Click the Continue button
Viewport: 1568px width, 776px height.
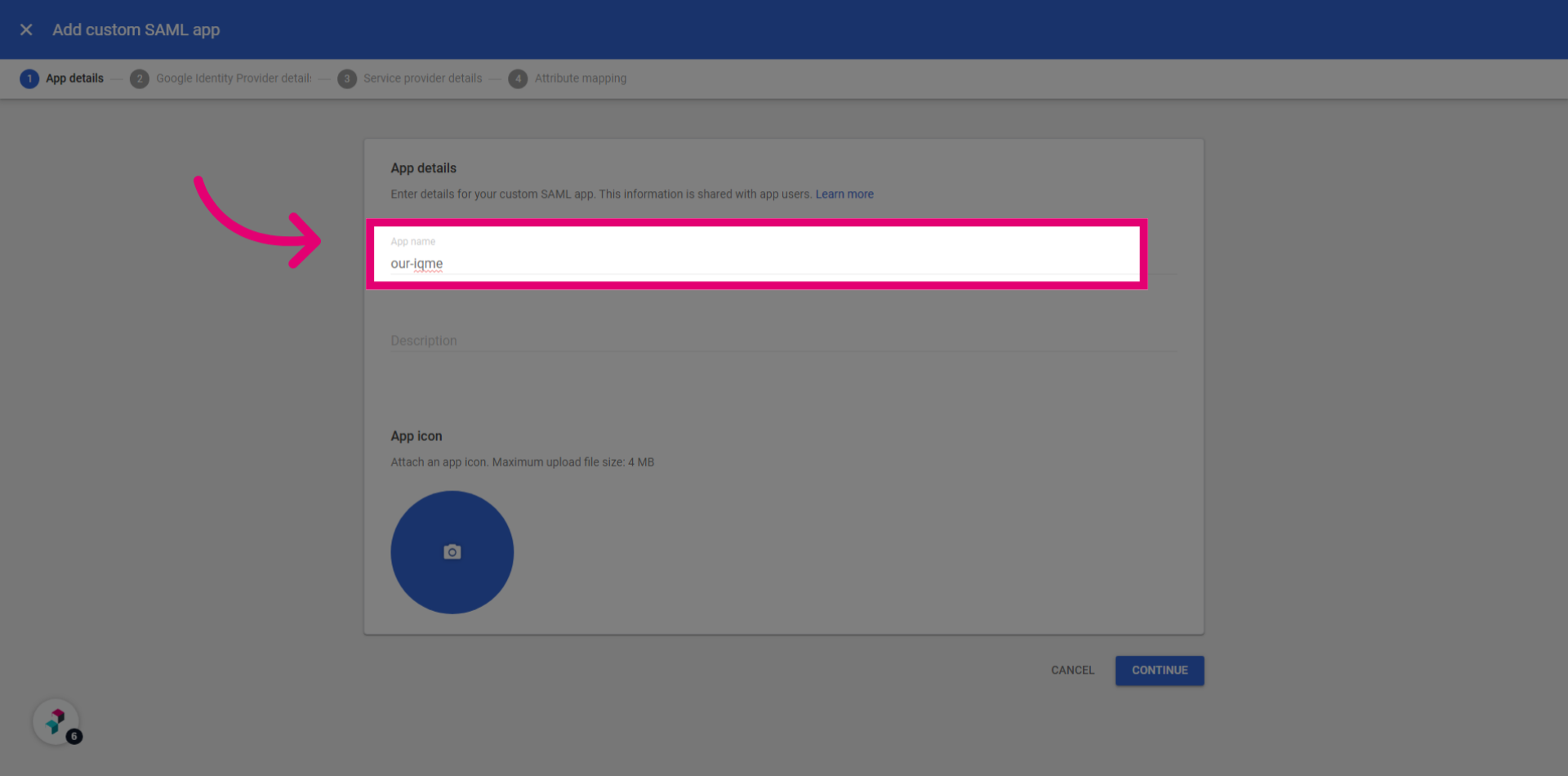click(x=1160, y=671)
